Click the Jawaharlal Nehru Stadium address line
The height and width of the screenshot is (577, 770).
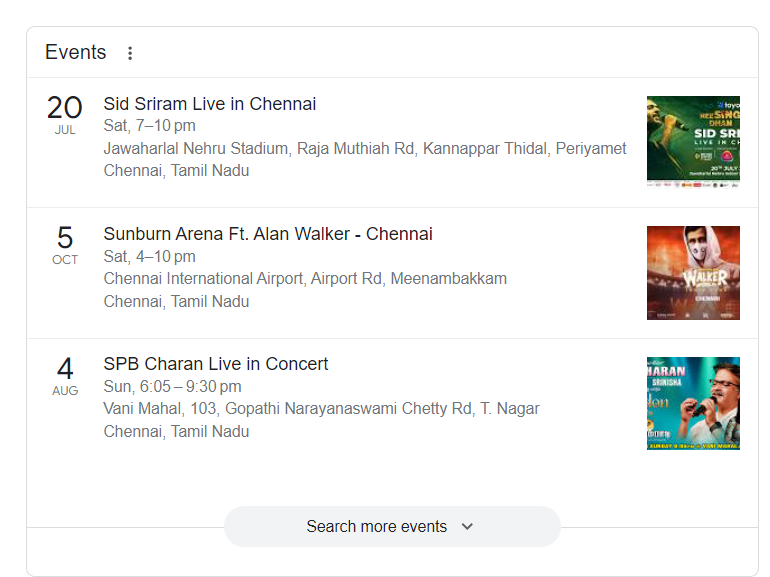coord(365,148)
